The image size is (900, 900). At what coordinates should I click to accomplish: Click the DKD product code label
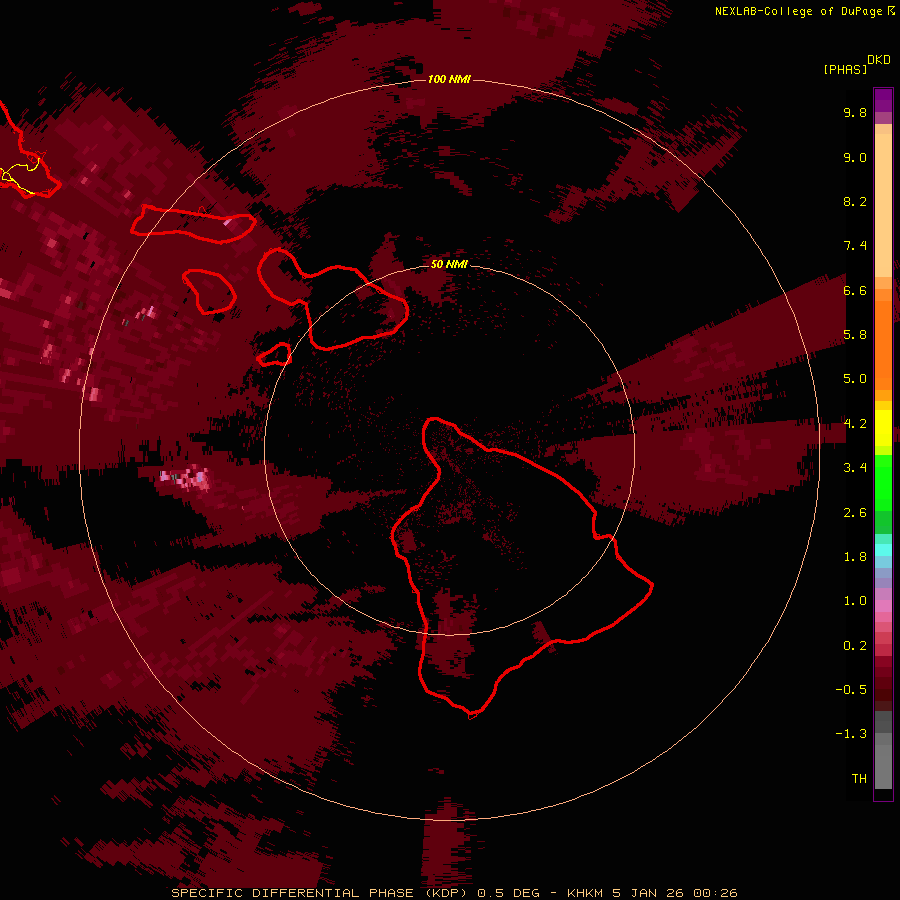[878, 60]
